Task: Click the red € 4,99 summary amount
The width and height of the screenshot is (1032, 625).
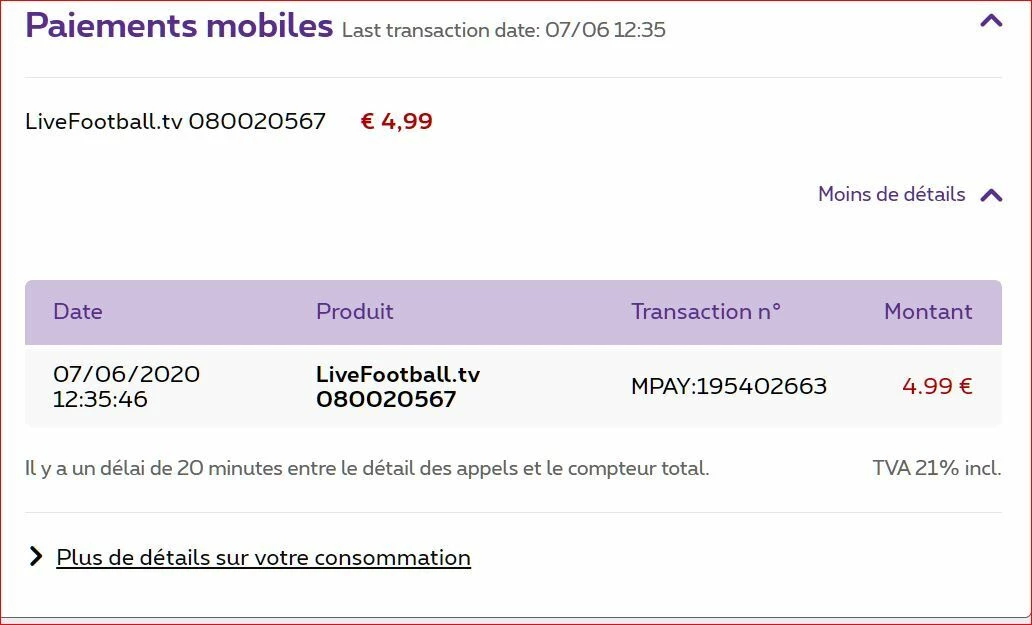Action: click(396, 122)
